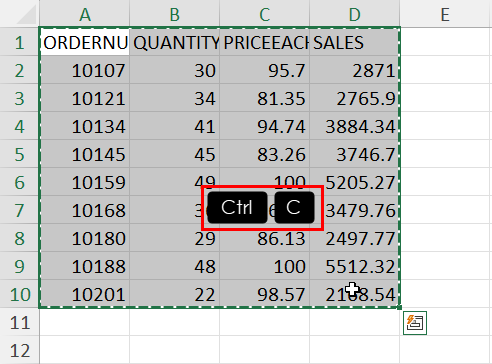This screenshot has height=364, width=492.
Task: Select cell containing 10121
Action: tap(85, 98)
